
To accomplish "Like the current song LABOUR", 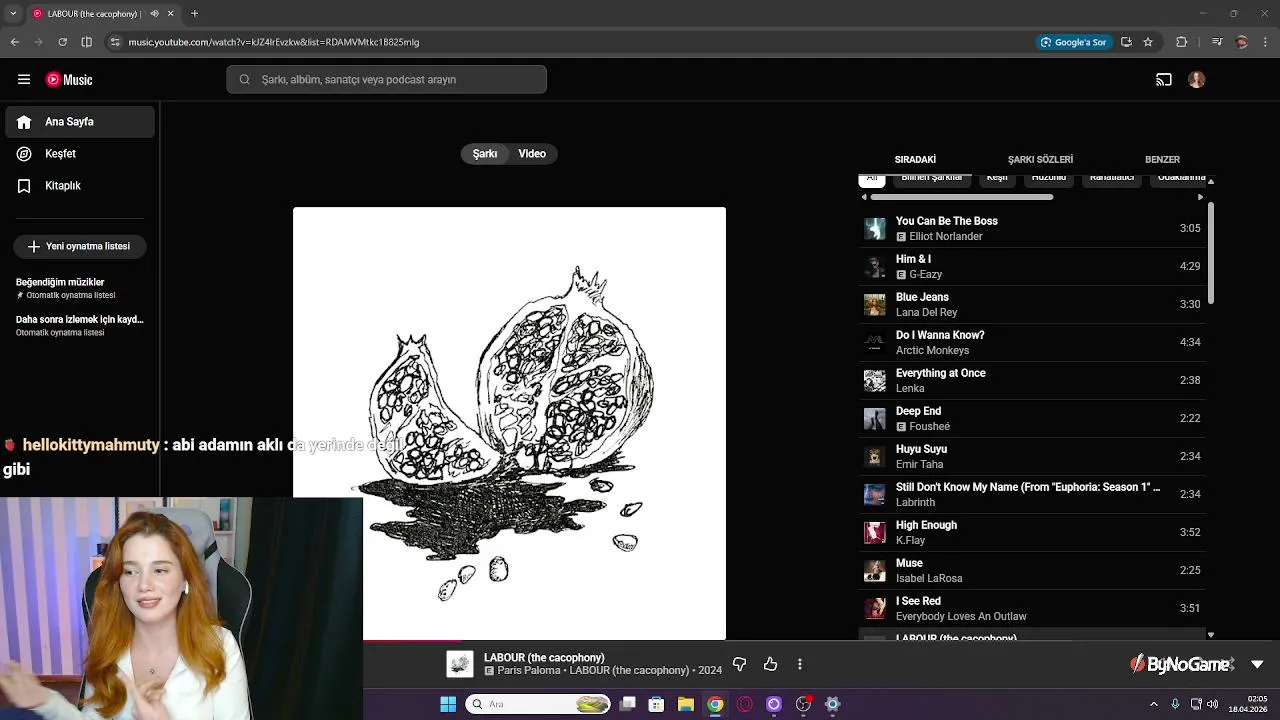I will pyautogui.click(x=770, y=664).
